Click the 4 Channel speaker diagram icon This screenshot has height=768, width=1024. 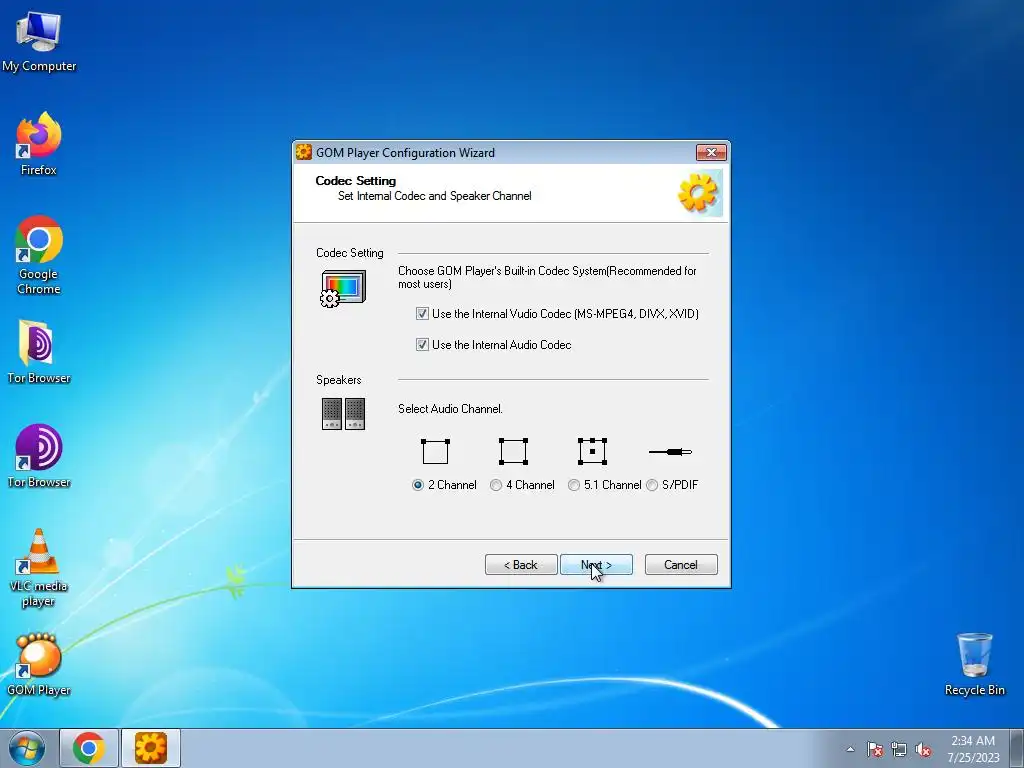(x=513, y=451)
